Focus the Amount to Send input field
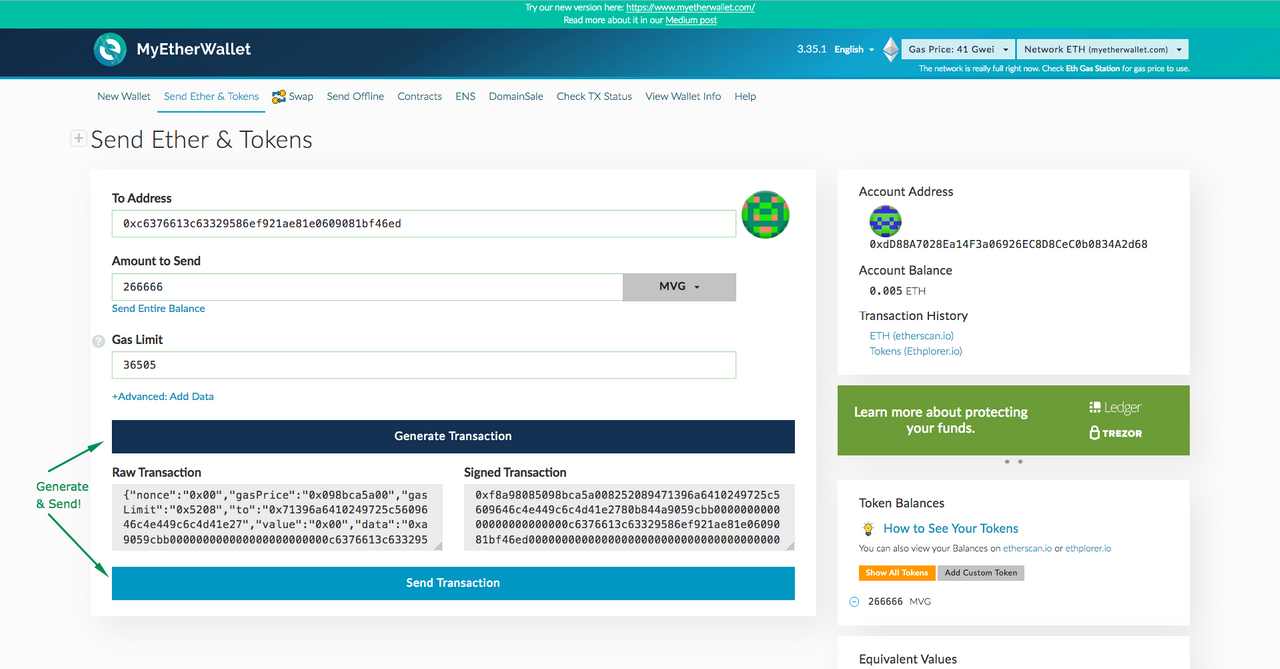The height and width of the screenshot is (669, 1280). (367, 286)
